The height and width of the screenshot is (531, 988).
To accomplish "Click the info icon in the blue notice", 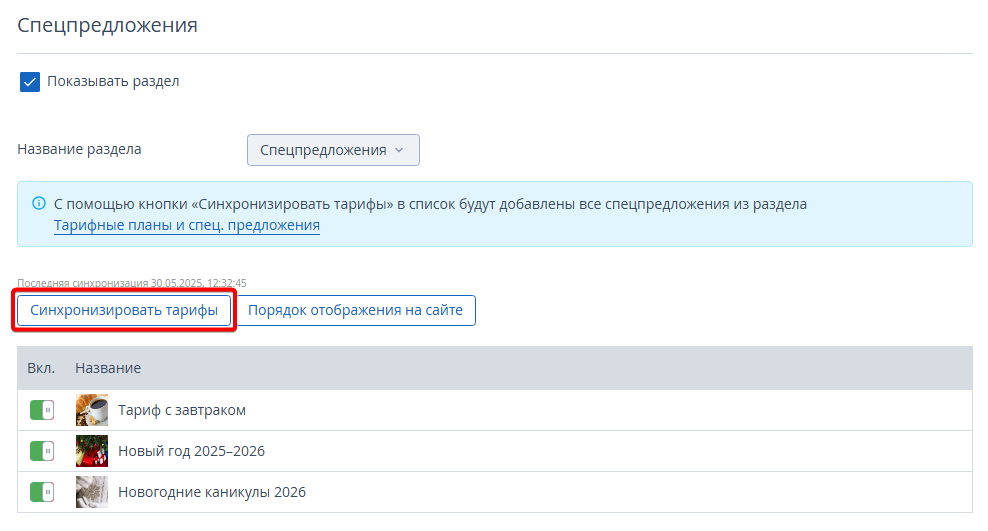I will point(39,203).
